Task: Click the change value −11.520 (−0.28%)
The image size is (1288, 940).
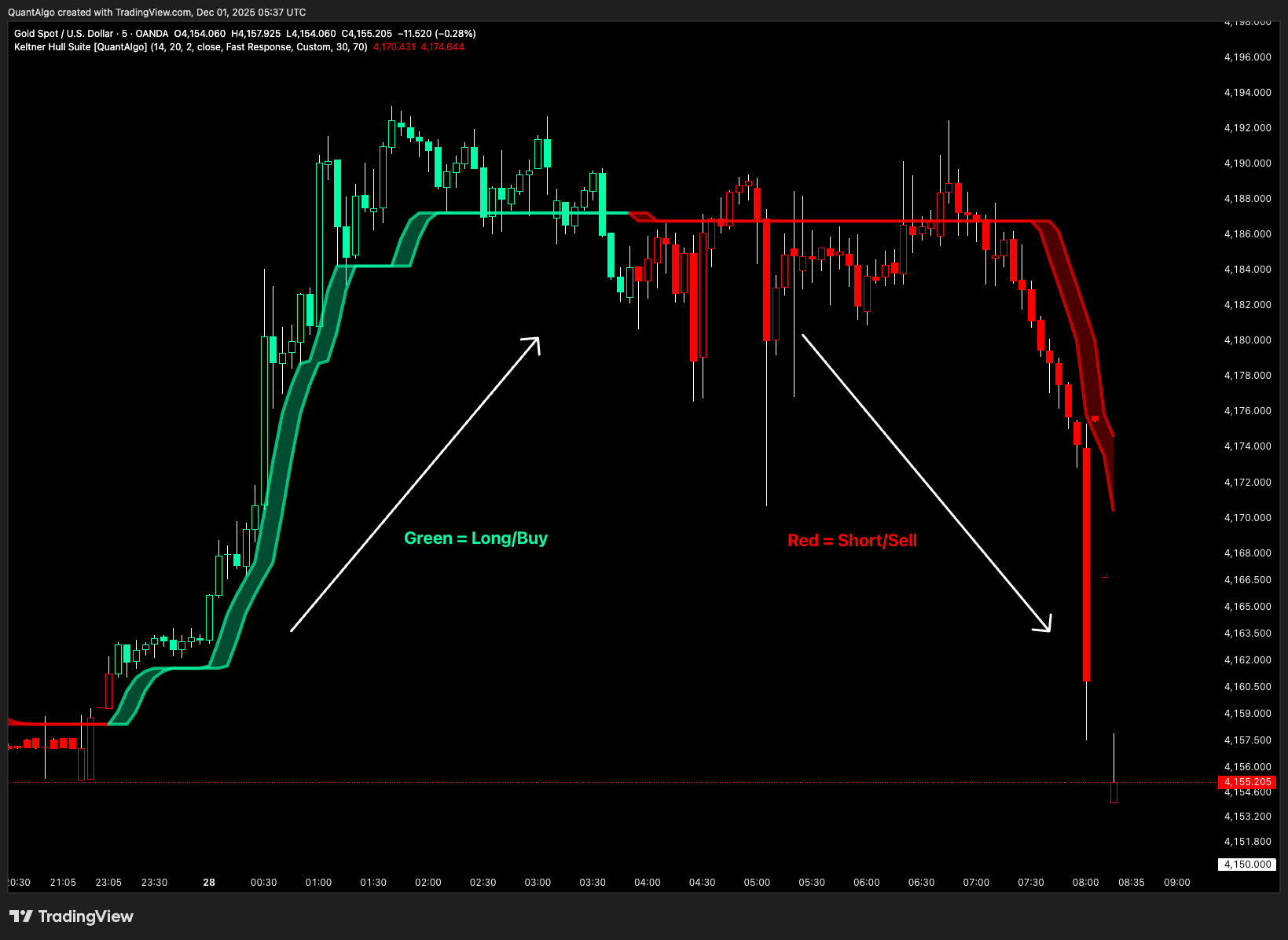Action: click(437, 34)
